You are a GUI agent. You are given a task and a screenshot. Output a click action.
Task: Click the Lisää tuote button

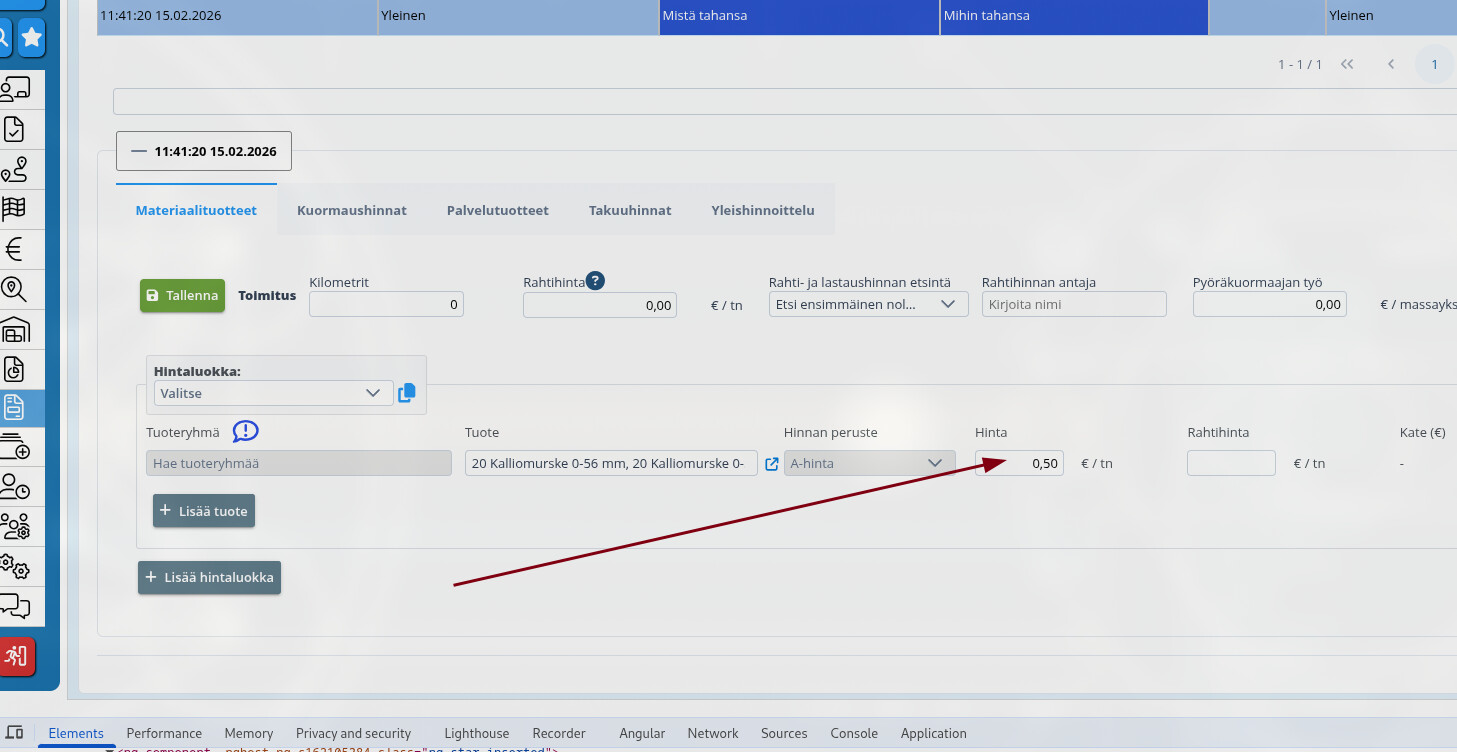click(204, 511)
